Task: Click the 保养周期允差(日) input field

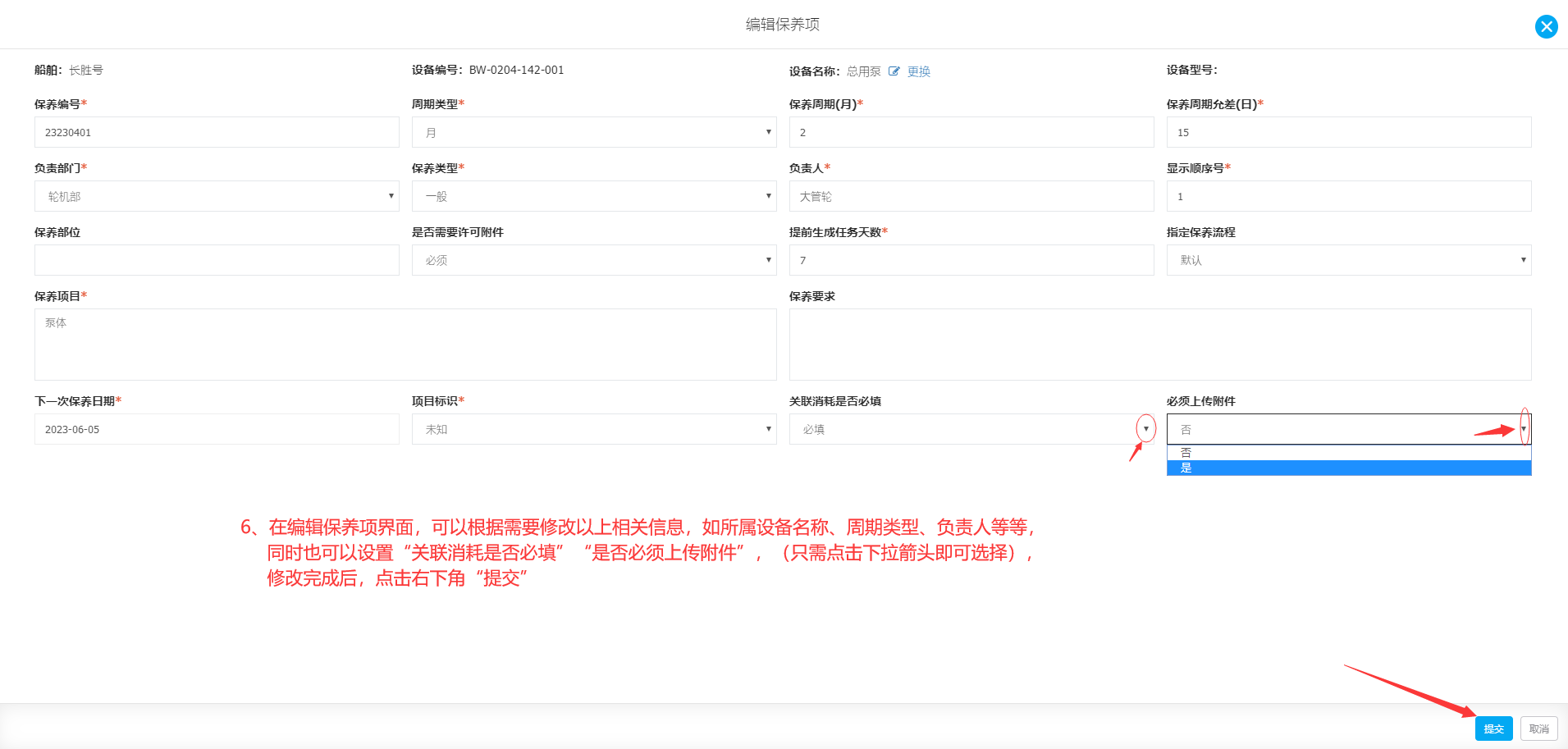Action: [1349, 132]
